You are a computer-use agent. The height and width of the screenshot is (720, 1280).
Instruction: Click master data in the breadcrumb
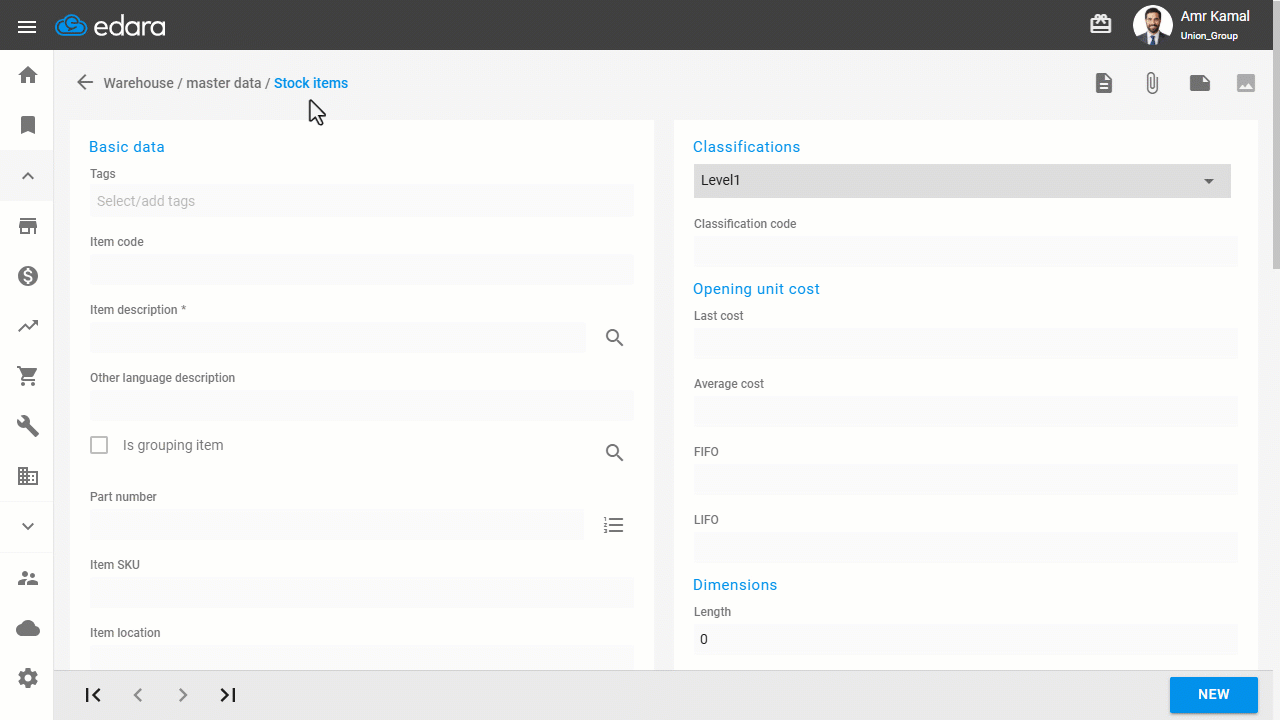pyautogui.click(x=224, y=83)
